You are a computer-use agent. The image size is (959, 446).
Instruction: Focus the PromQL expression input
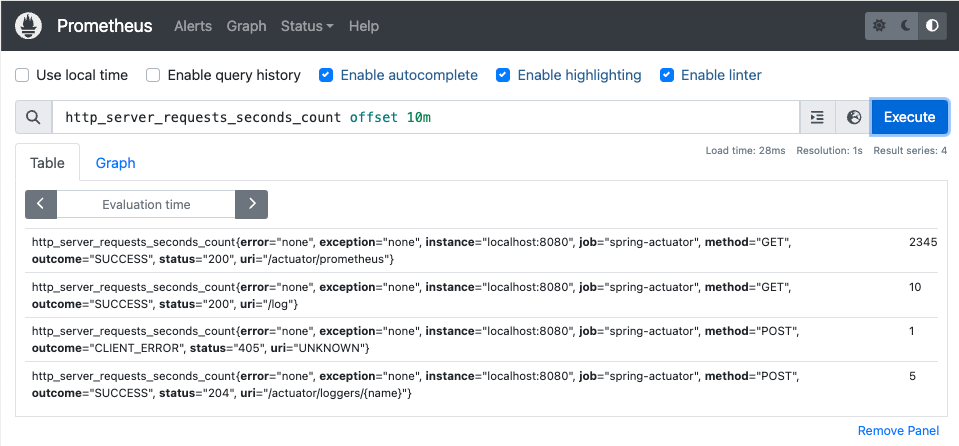426,117
